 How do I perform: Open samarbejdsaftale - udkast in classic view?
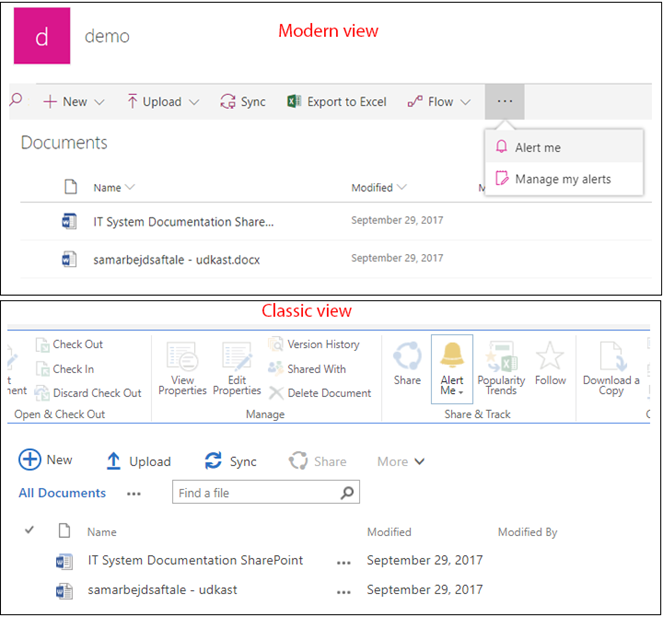click(x=162, y=590)
